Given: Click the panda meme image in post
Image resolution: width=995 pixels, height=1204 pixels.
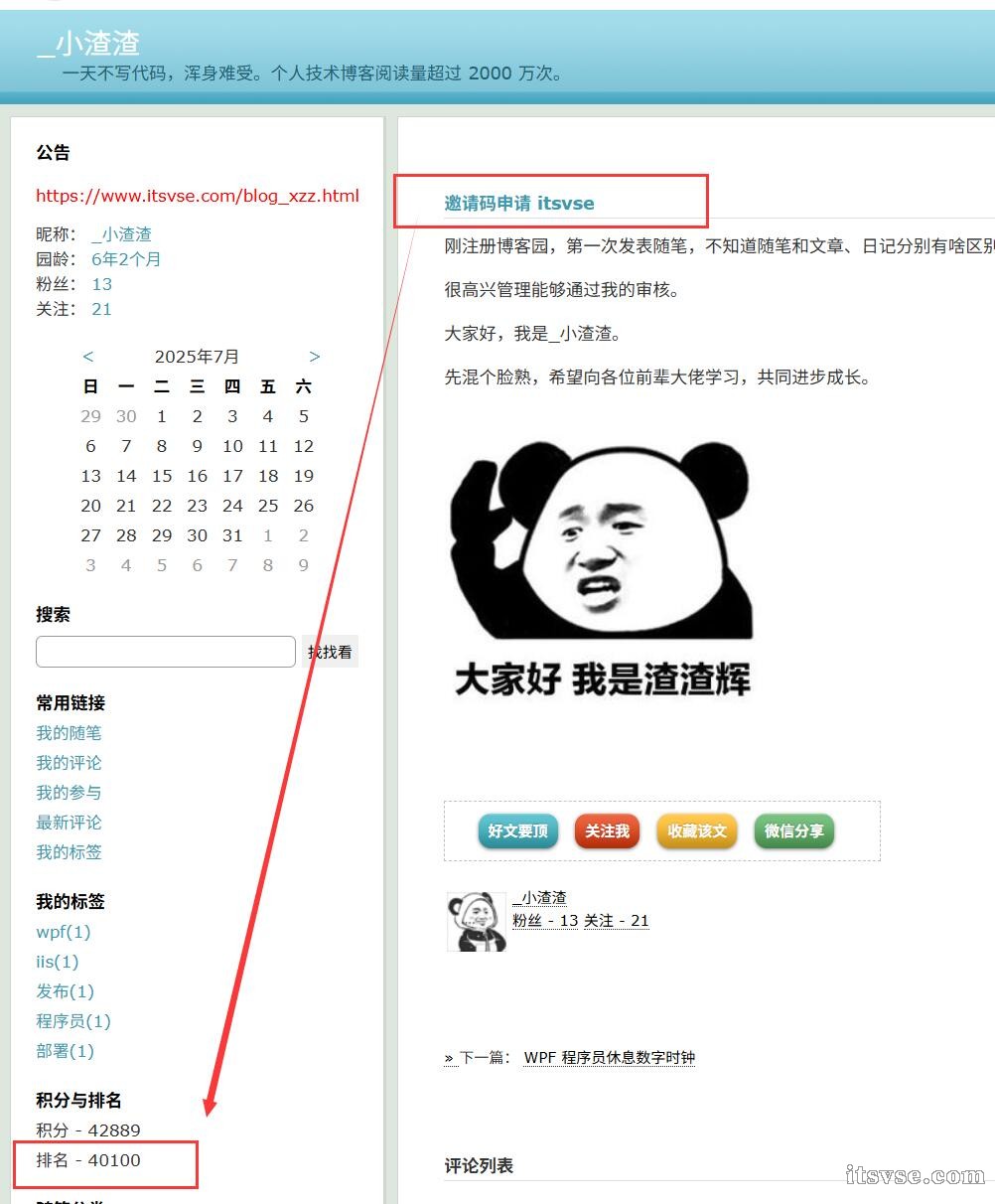Looking at the screenshot, I should tap(602, 571).
